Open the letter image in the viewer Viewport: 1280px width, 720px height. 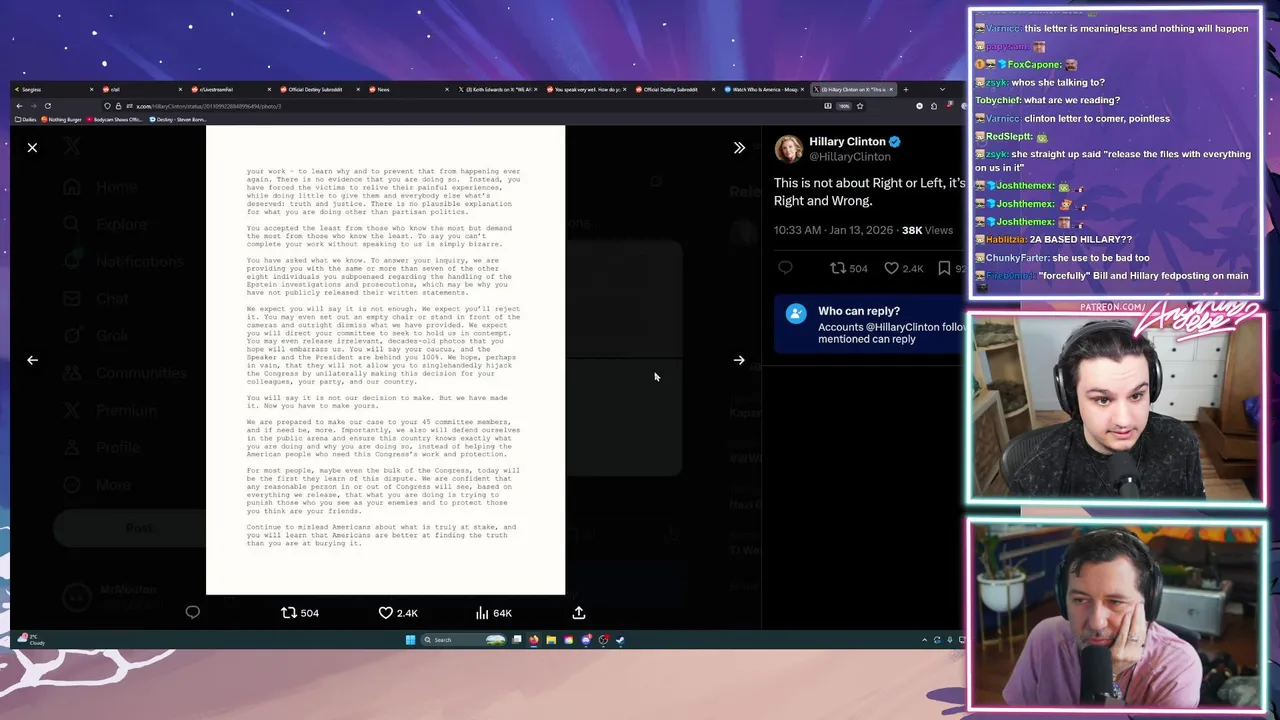pos(385,360)
